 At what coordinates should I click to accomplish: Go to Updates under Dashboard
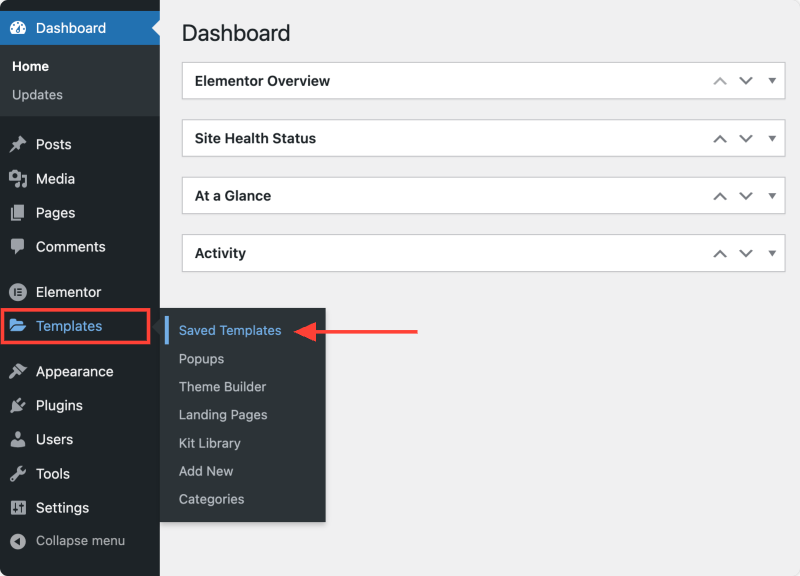[37, 95]
